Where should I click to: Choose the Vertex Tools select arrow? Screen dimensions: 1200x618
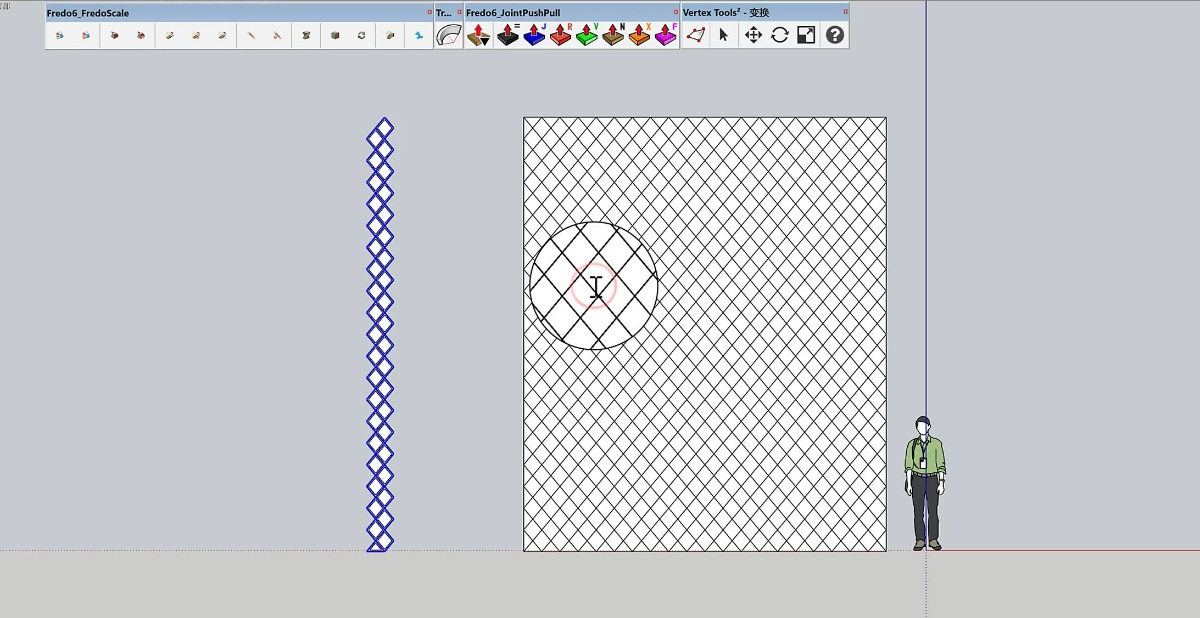click(x=724, y=35)
